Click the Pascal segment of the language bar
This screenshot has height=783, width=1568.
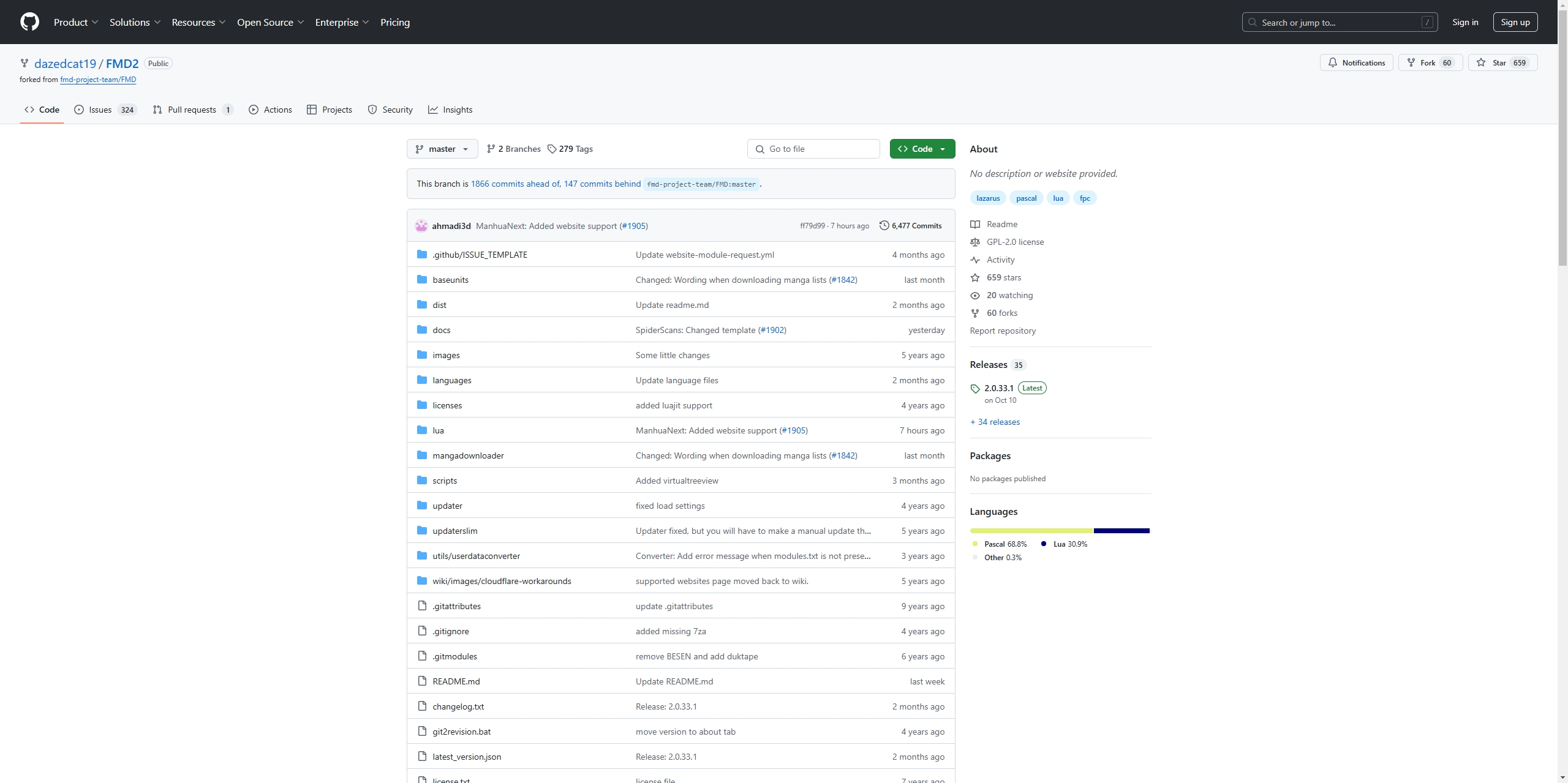(1031, 530)
